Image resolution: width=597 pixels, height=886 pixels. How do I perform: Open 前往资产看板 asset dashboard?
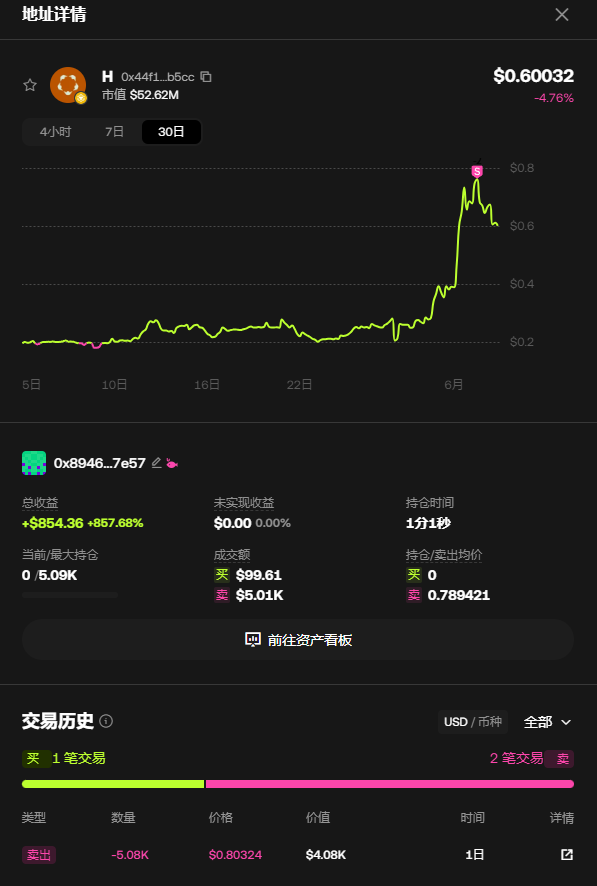pyautogui.click(x=298, y=640)
